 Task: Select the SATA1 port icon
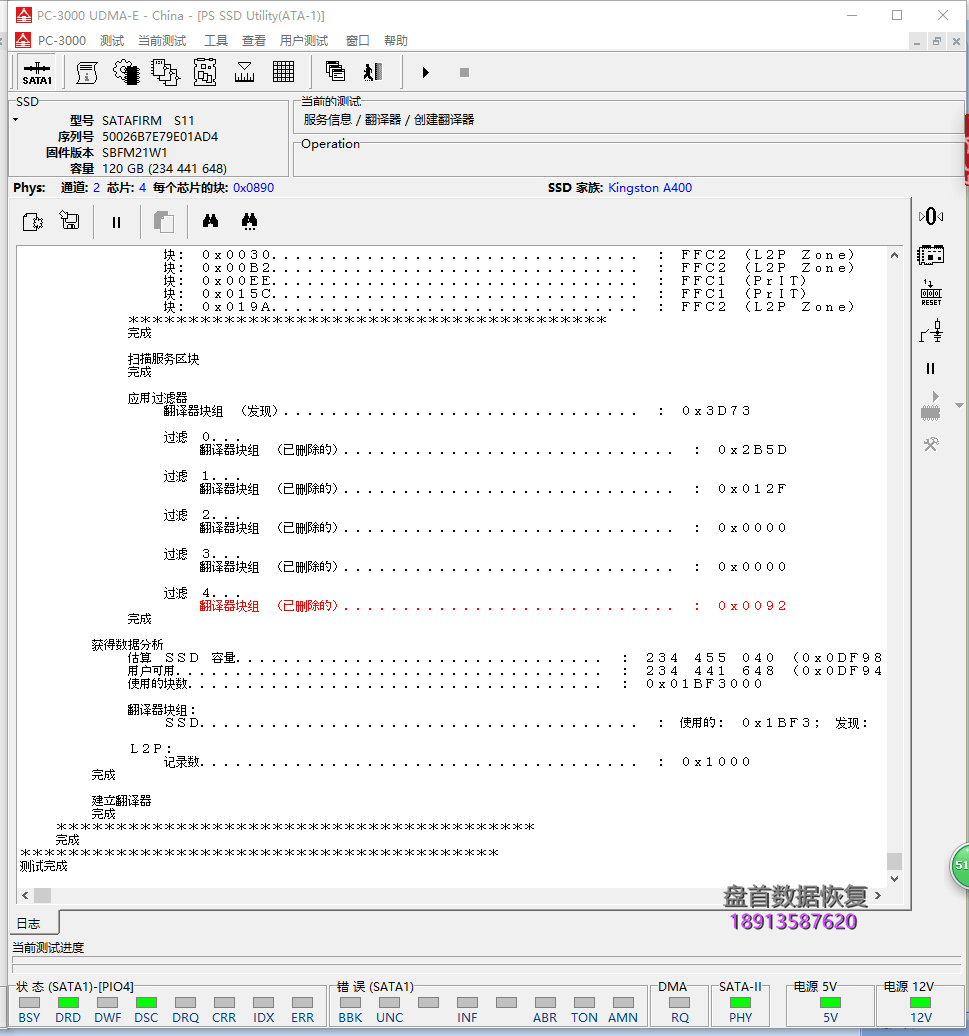tap(37, 72)
